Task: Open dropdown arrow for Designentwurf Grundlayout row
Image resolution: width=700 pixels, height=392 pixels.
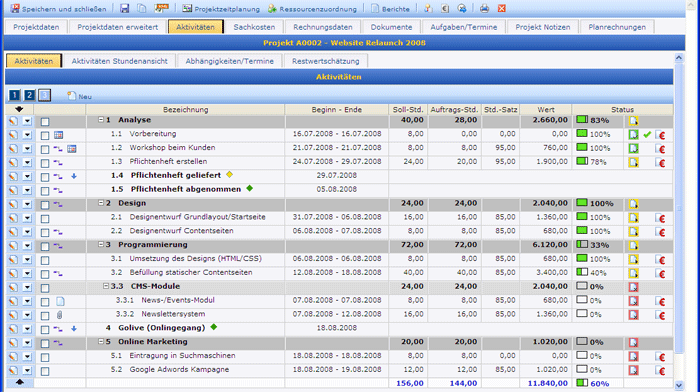Action: (27, 218)
